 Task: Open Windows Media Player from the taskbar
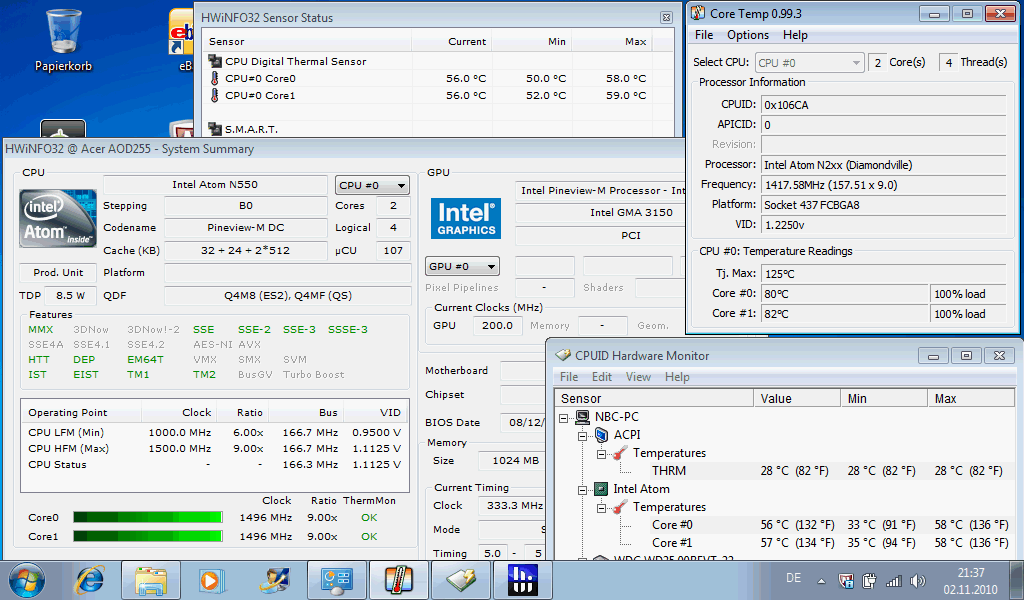coord(210,579)
